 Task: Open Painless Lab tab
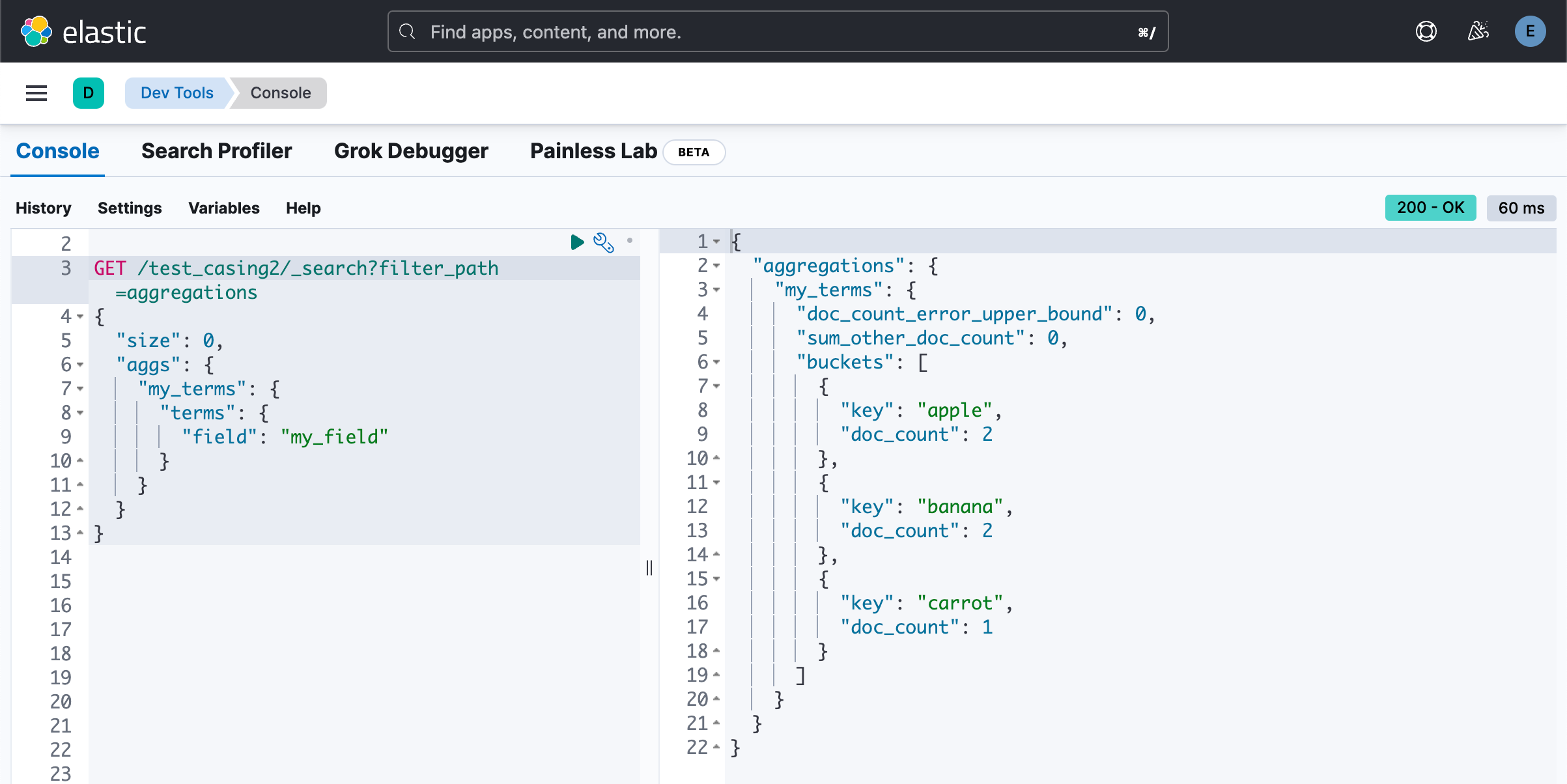point(593,151)
